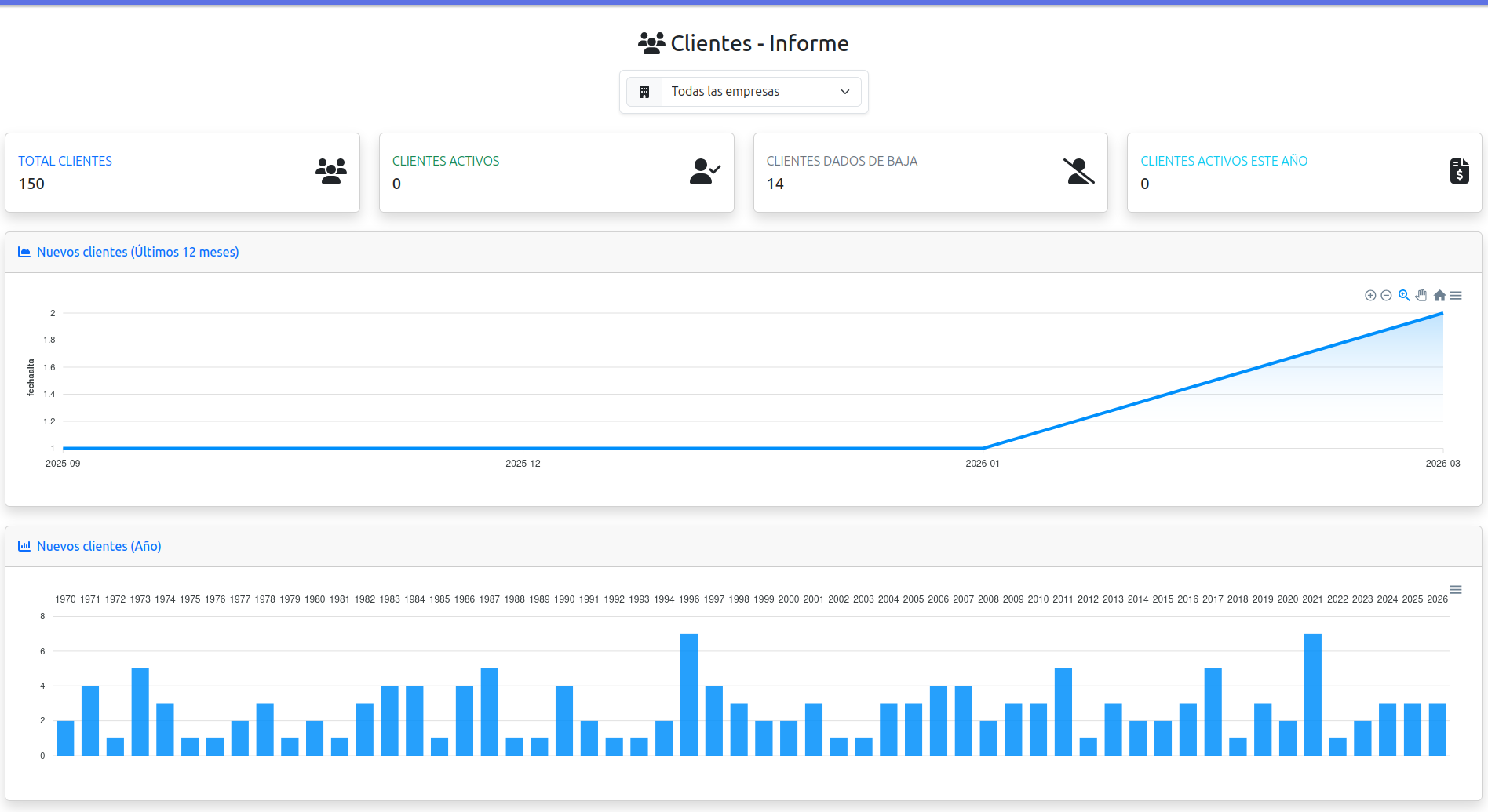This screenshot has width=1488, height=812.
Task: Click the Clientes Activos user-check icon
Action: (x=705, y=171)
